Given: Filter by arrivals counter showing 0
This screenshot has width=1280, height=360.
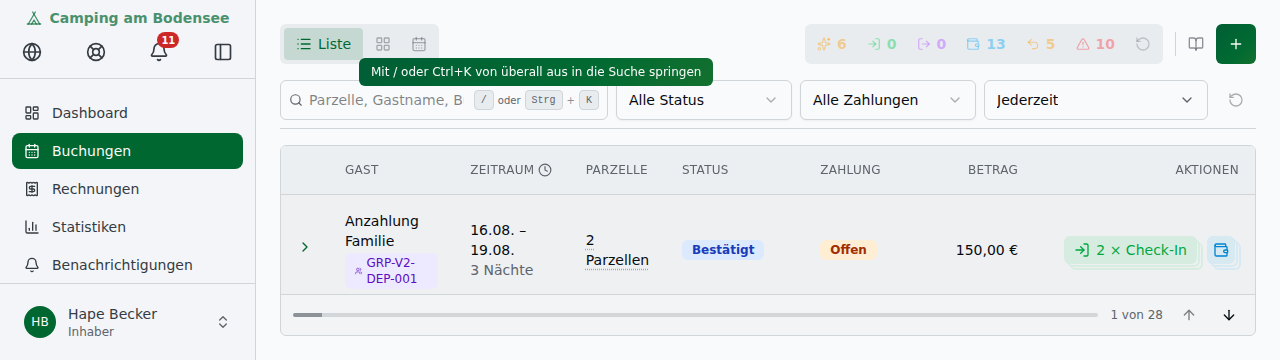Looking at the screenshot, I should point(882,44).
